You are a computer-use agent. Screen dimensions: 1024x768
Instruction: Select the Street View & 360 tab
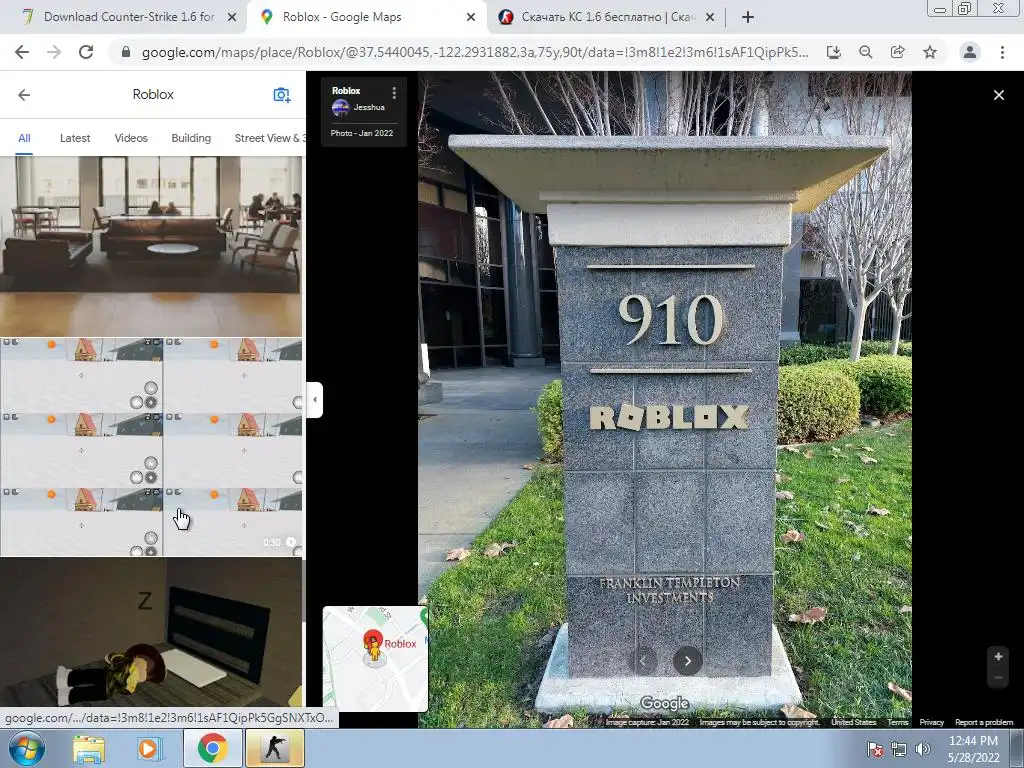point(270,138)
